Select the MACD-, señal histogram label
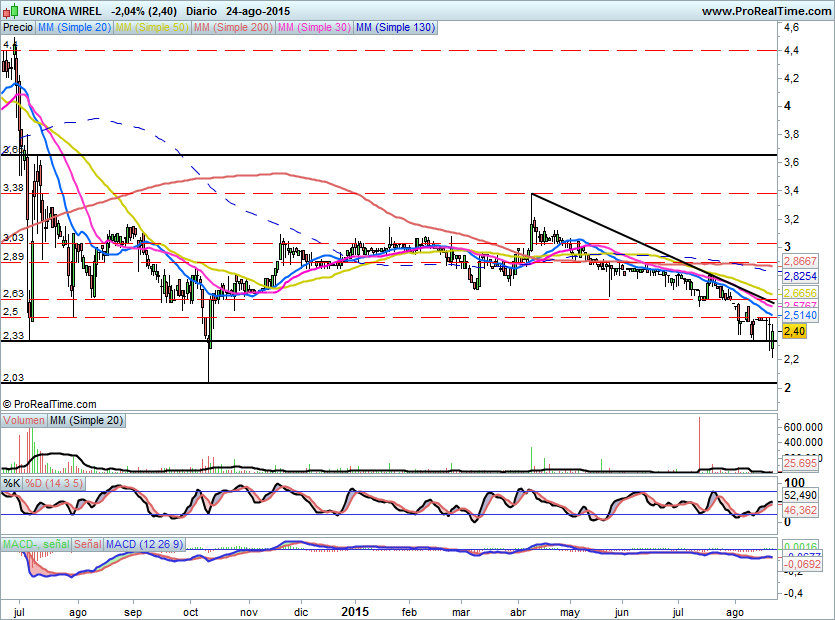This screenshot has height=620, width=835. (x=36, y=544)
